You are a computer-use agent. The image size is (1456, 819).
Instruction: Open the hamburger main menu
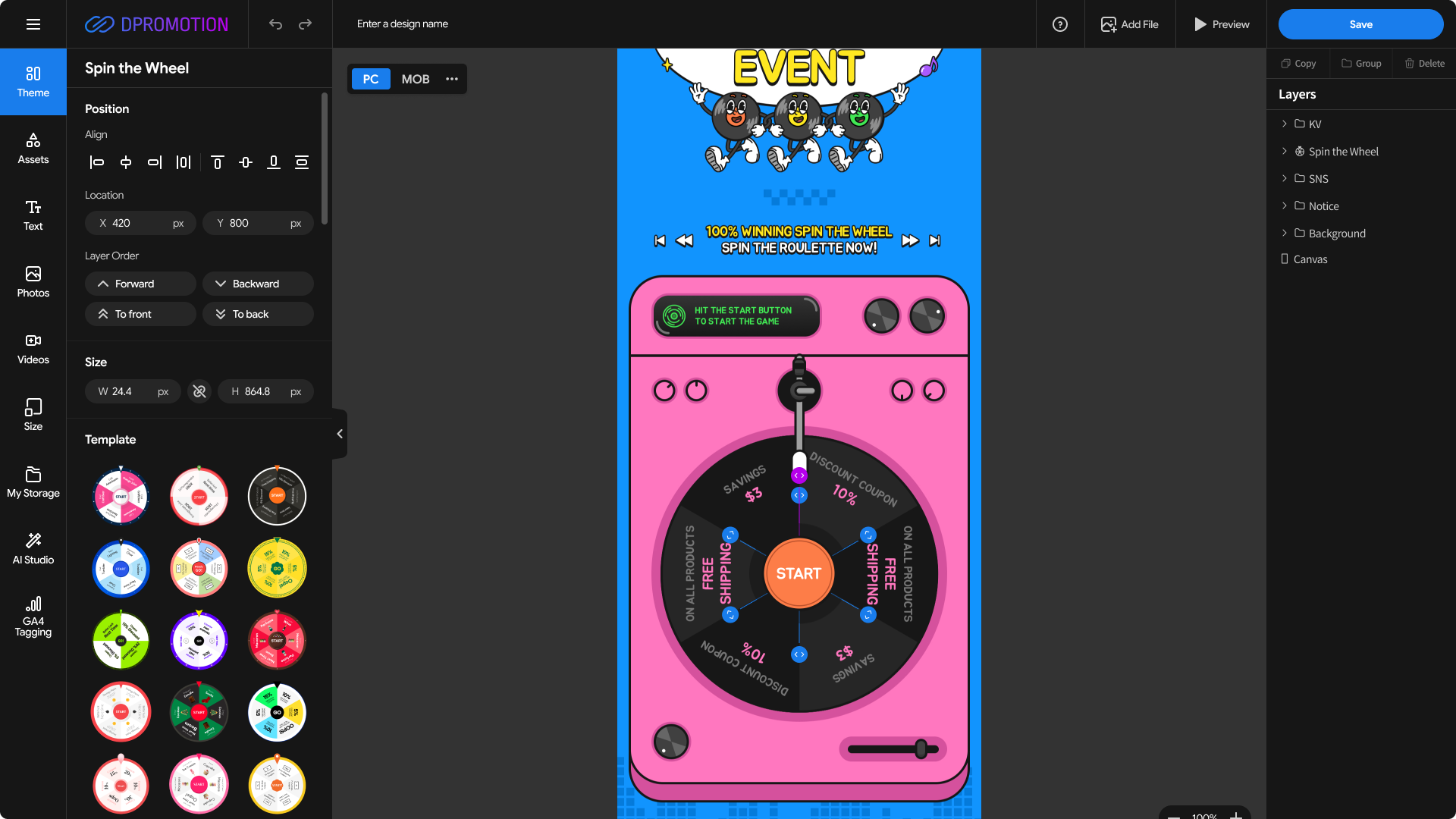click(x=33, y=24)
